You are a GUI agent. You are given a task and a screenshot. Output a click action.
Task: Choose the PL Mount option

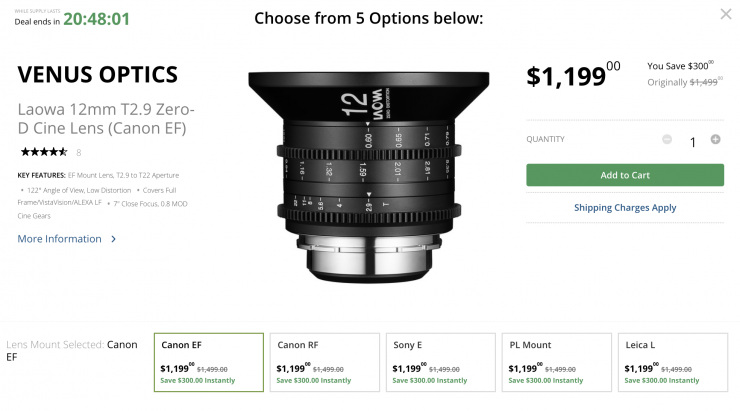(557, 362)
